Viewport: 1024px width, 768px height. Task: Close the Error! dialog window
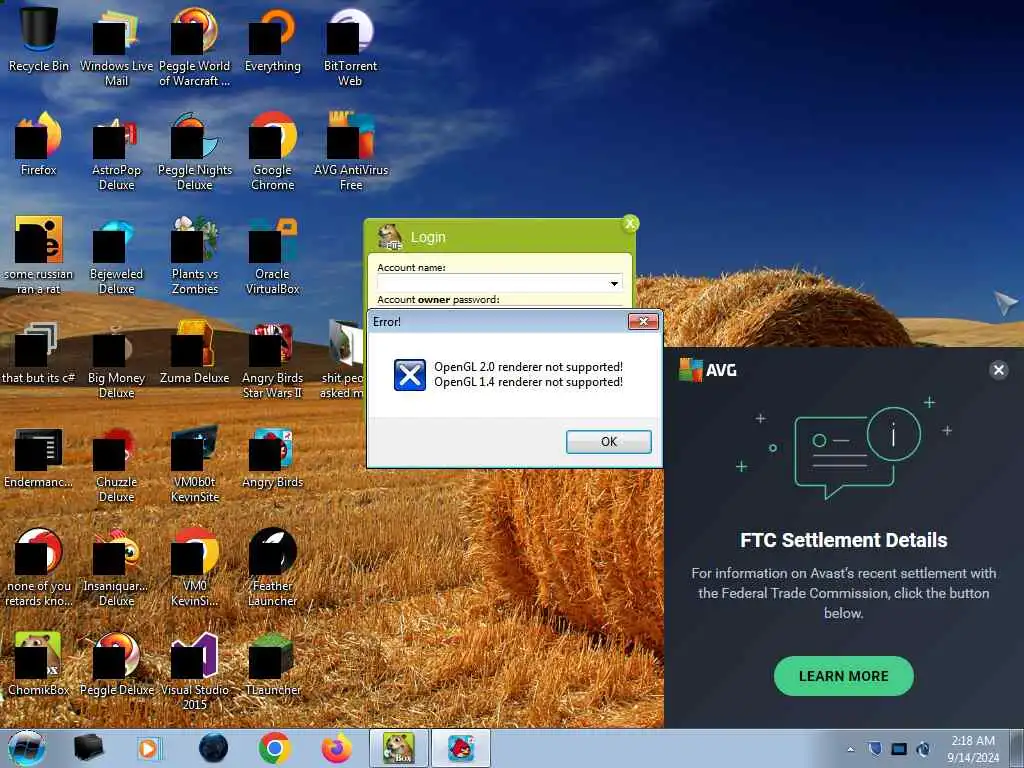click(643, 321)
